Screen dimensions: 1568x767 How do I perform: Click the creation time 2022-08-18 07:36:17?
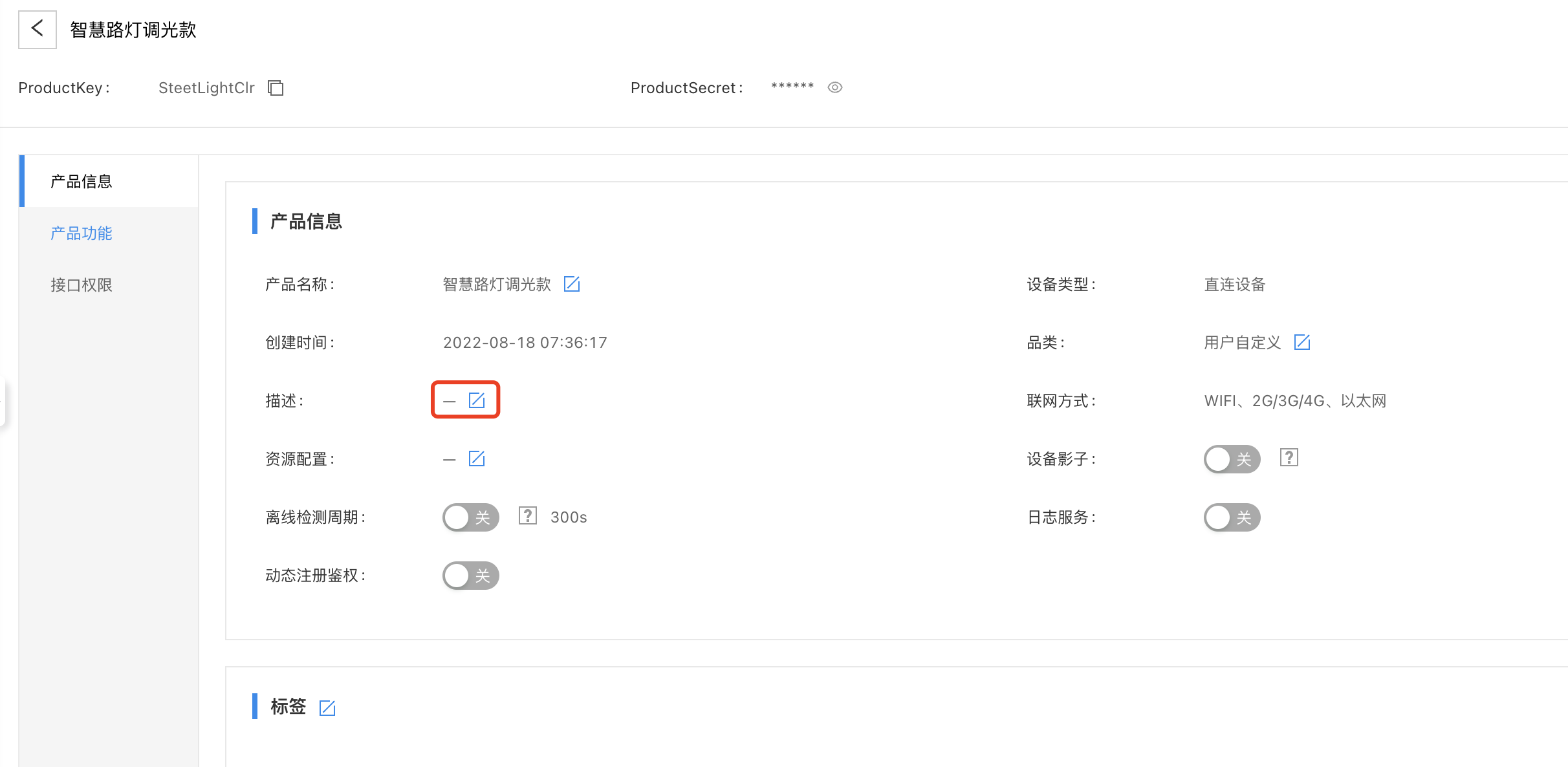[x=525, y=343]
